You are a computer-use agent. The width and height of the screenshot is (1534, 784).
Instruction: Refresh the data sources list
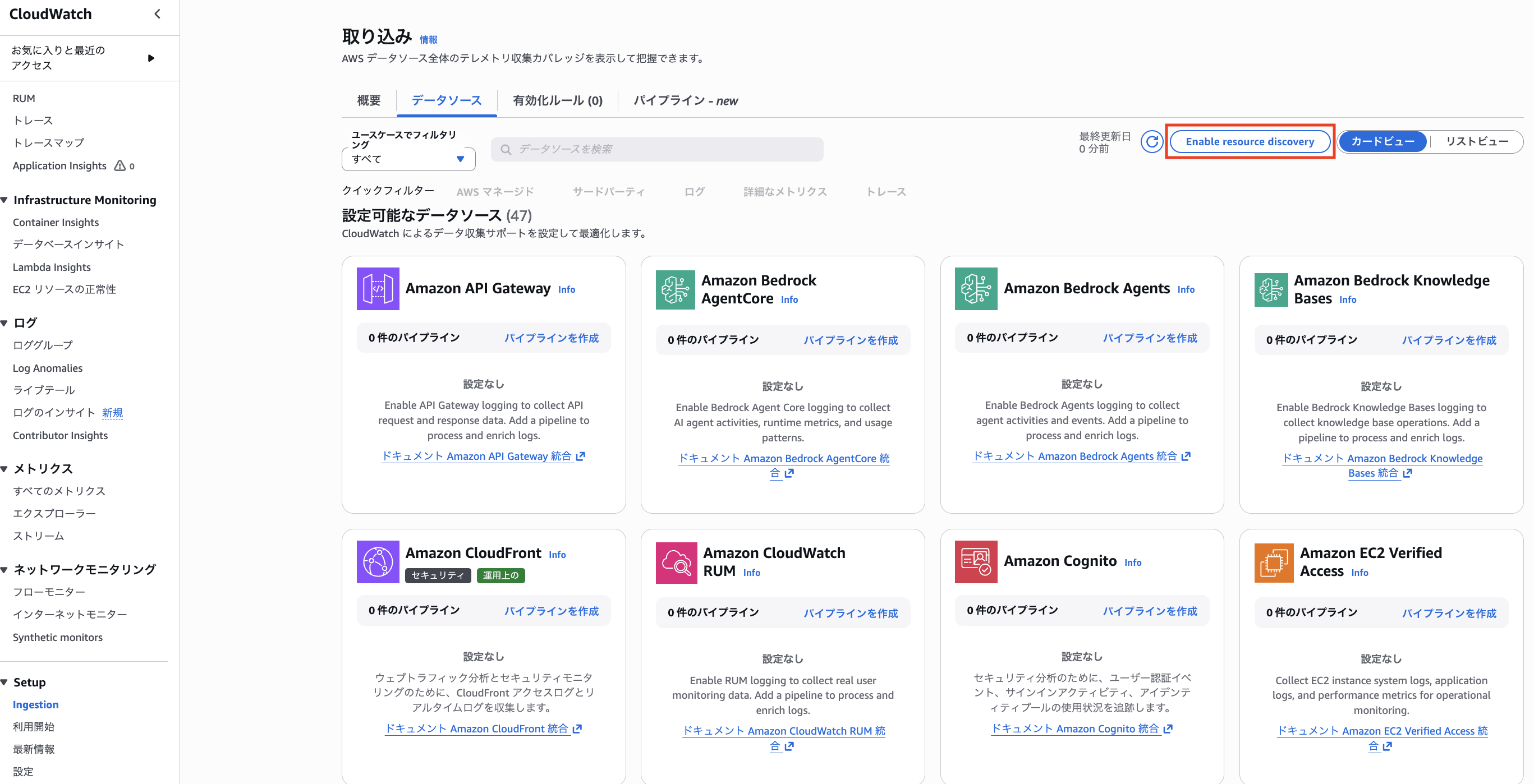[x=1153, y=142]
